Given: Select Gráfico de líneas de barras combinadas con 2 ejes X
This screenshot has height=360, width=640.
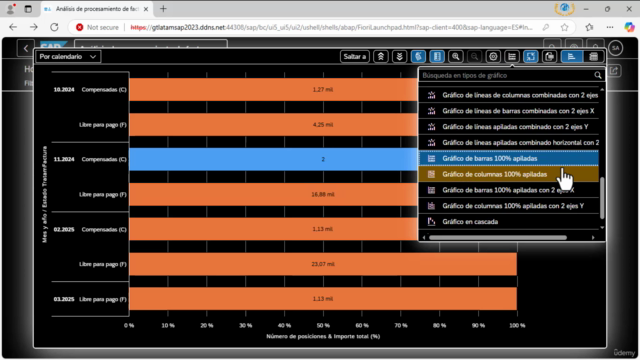Looking at the screenshot, I should pyautogui.click(x=509, y=111).
